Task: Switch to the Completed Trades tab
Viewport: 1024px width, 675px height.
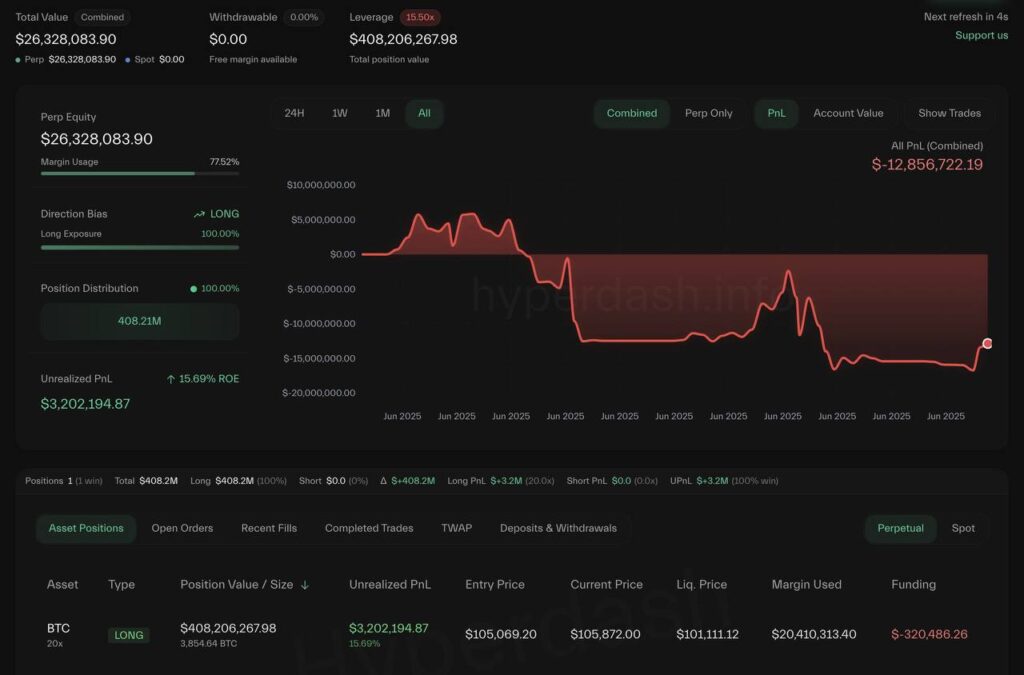Action: coord(369,528)
